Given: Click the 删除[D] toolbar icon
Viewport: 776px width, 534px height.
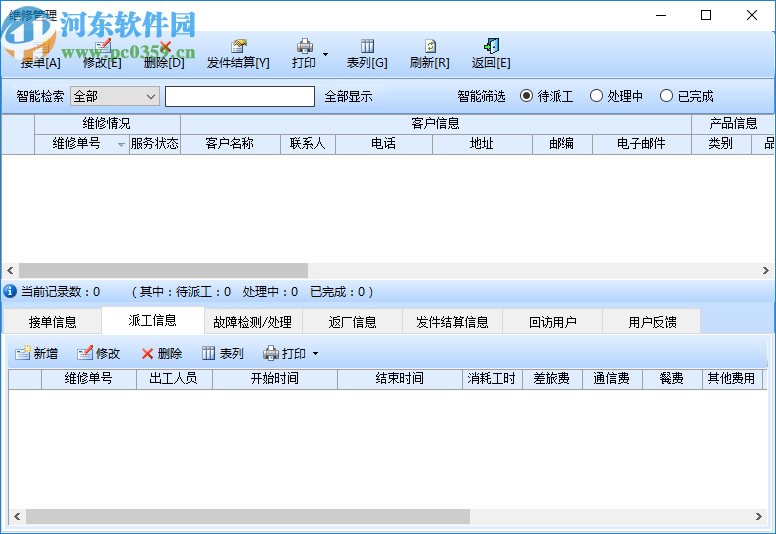Looking at the screenshot, I should 164,47.
